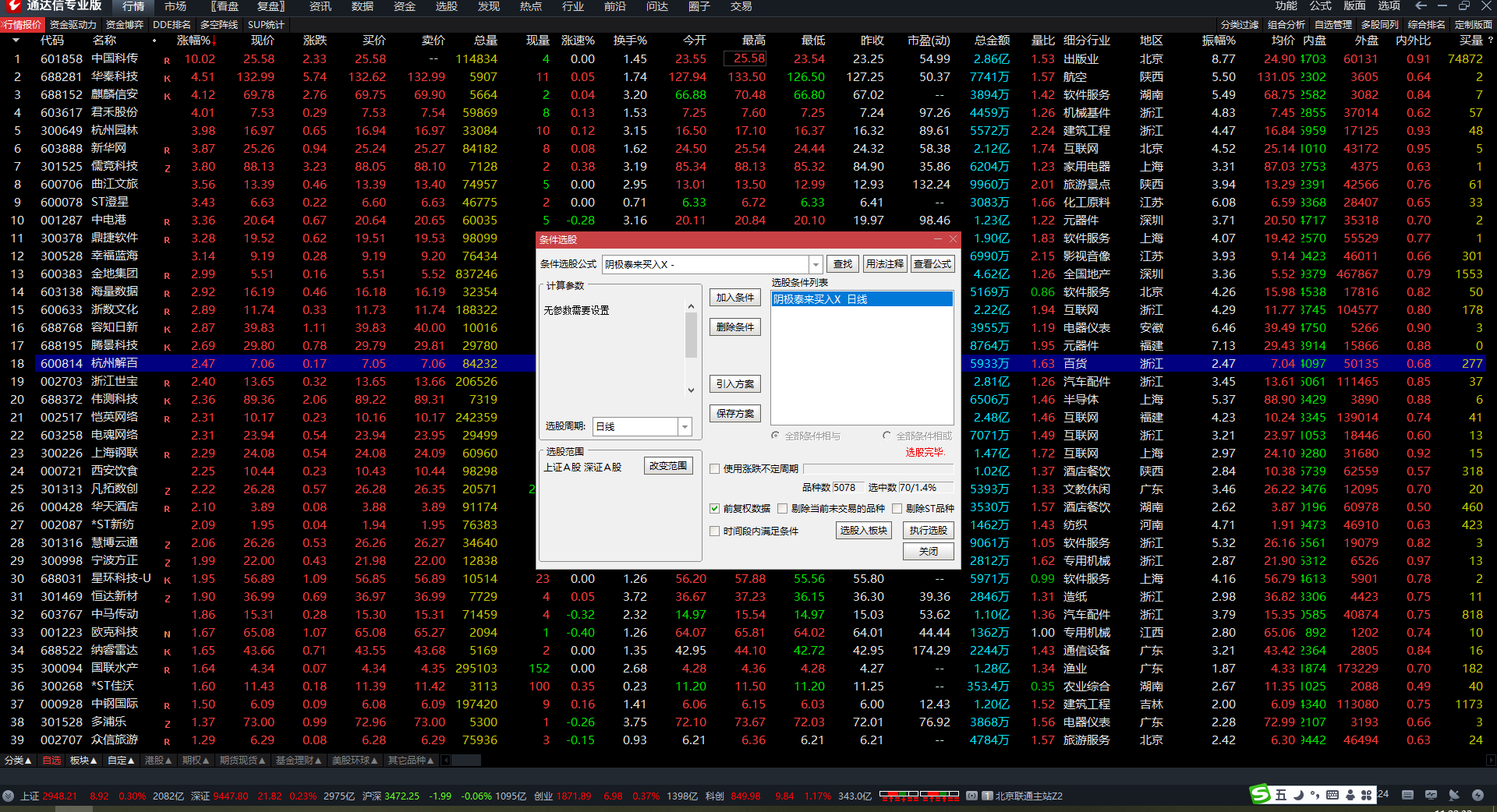Enable 时间段内满足条件 checkbox
Screen dimensions: 1497x812
(x=714, y=531)
